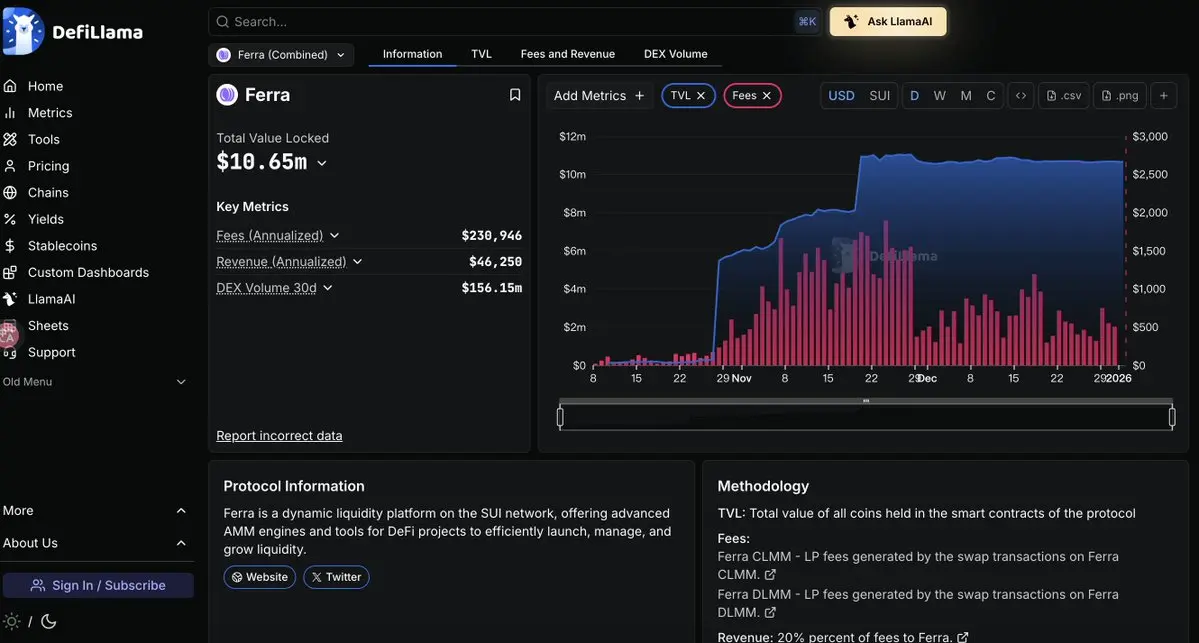Select weekly W chart interval
Viewport: 1199px width, 643px height.
pyautogui.click(x=940, y=96)
